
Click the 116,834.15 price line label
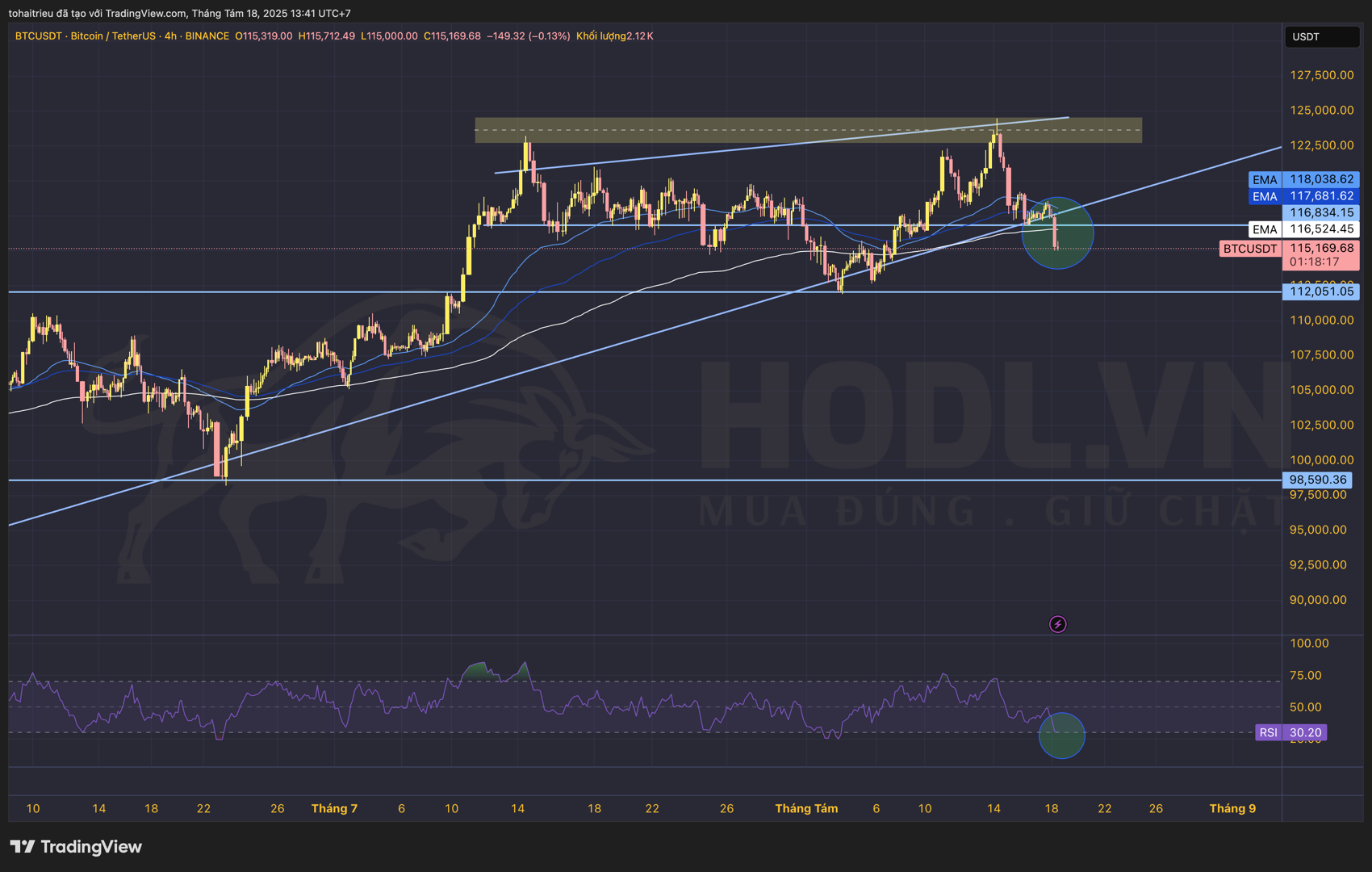point(1321,212)
